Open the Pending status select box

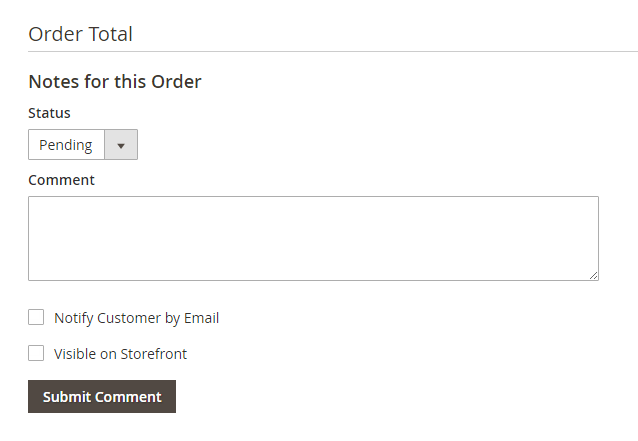coord(83,145)
